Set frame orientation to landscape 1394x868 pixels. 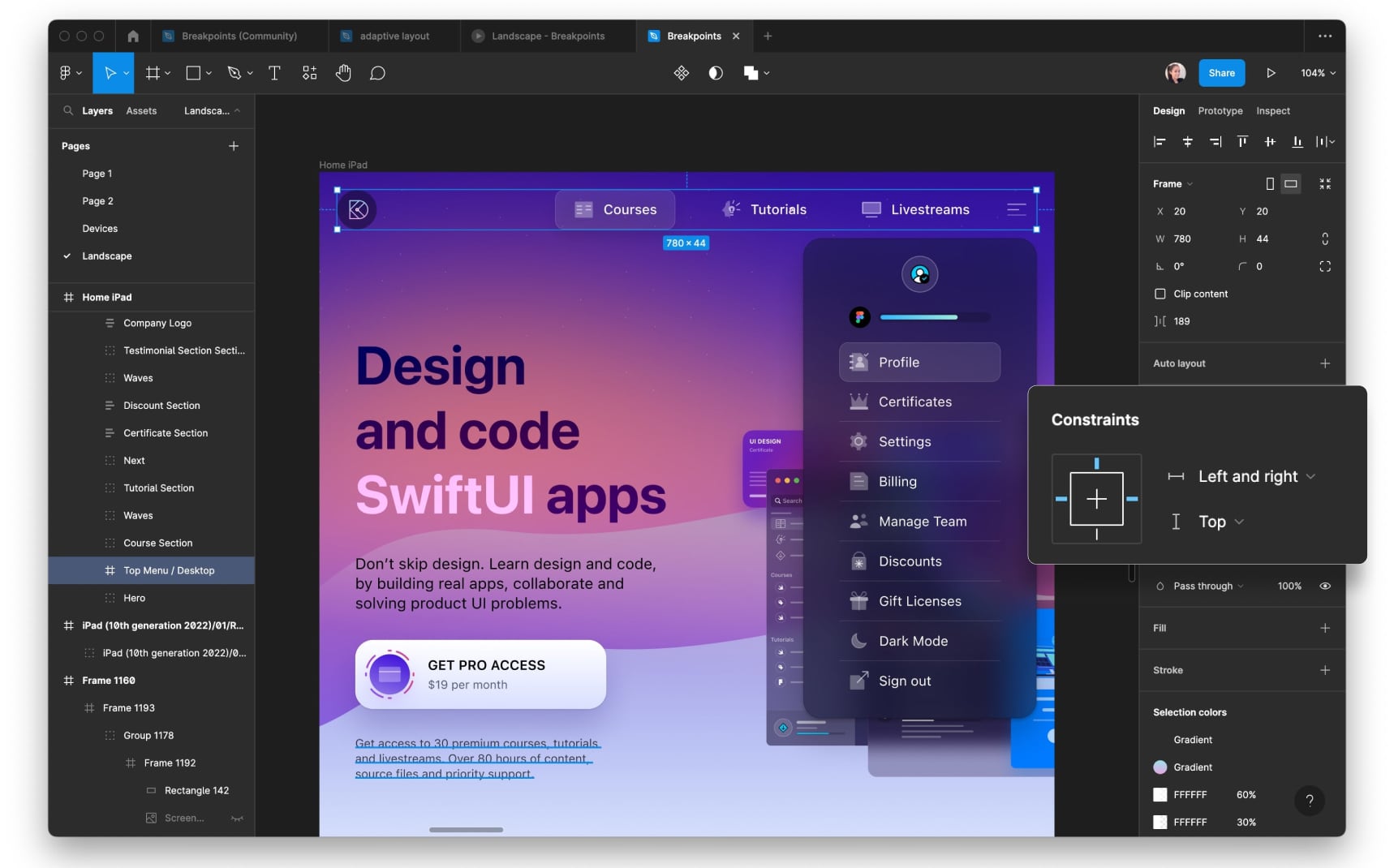[1291, 184]
